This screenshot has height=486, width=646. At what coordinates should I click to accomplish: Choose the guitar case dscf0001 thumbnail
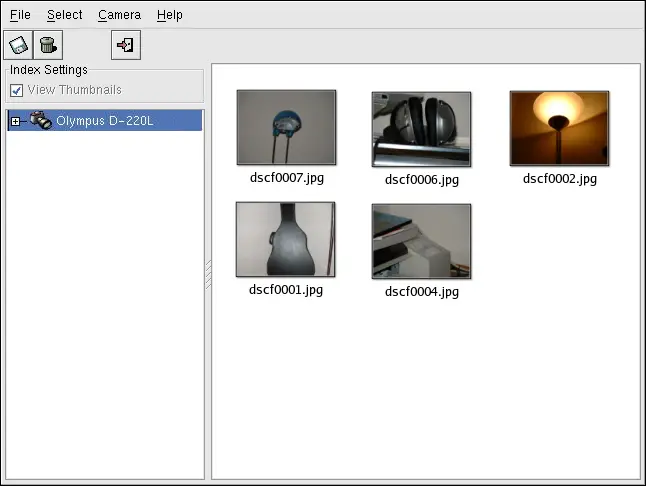pyautogui.click(x=286, y=240)
